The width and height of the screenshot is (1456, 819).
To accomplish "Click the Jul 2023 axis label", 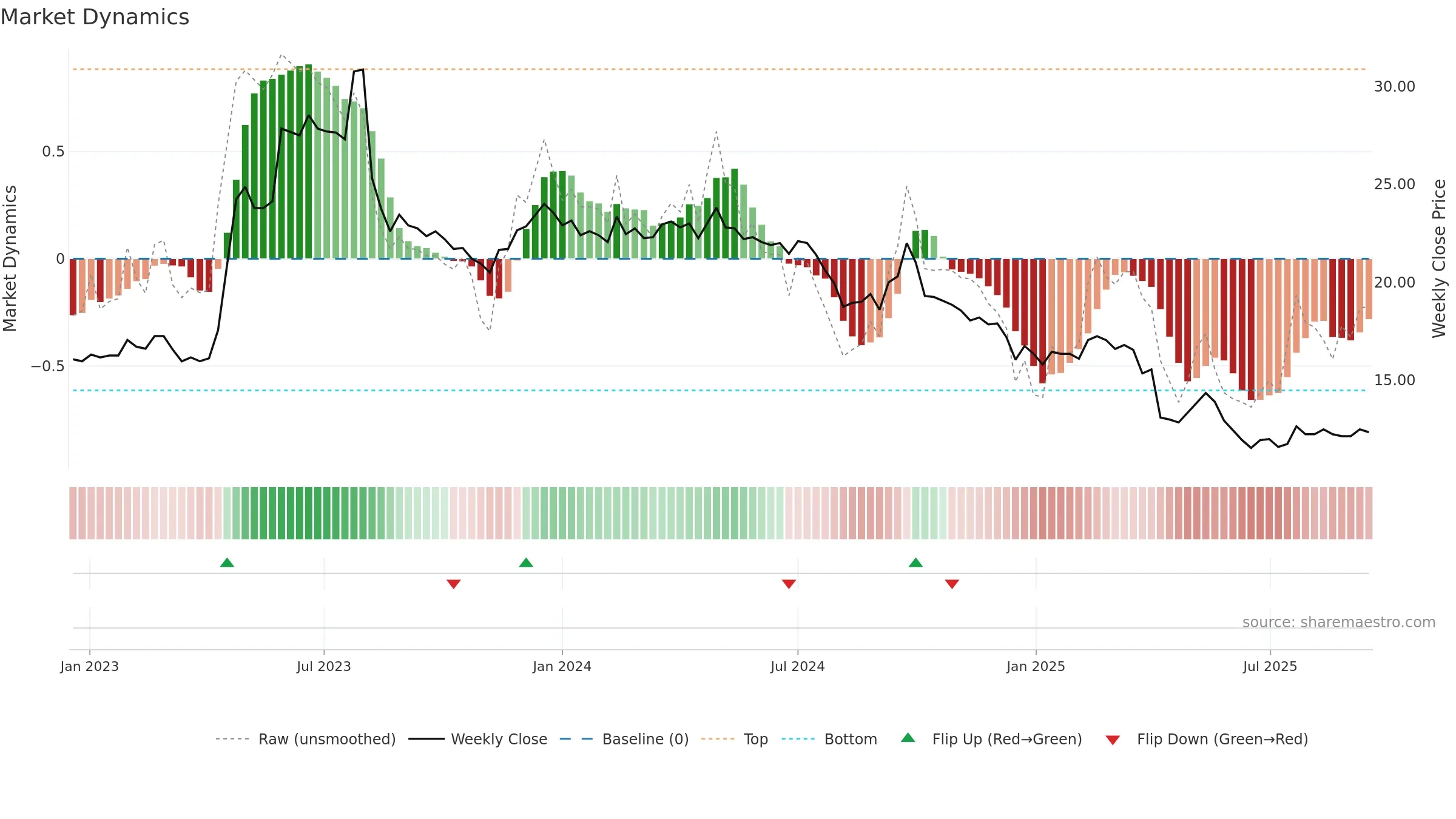I will click(324, 666).
